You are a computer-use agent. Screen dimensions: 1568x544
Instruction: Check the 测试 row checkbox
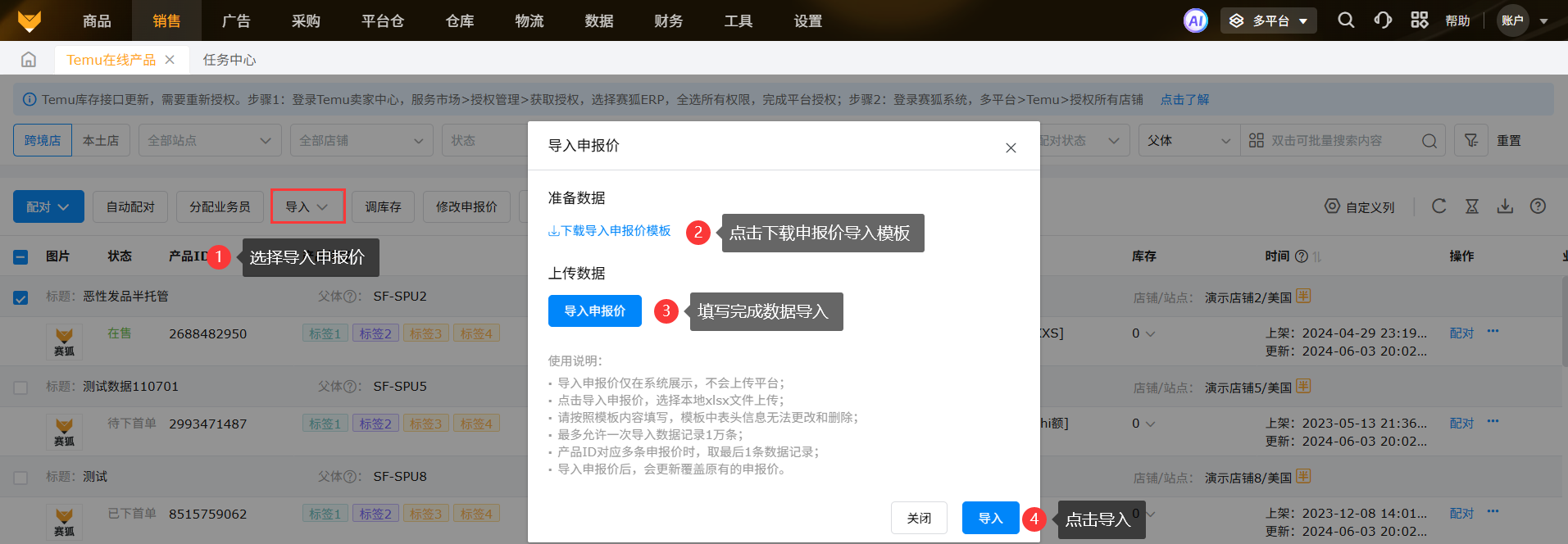[x=20, y=478]
